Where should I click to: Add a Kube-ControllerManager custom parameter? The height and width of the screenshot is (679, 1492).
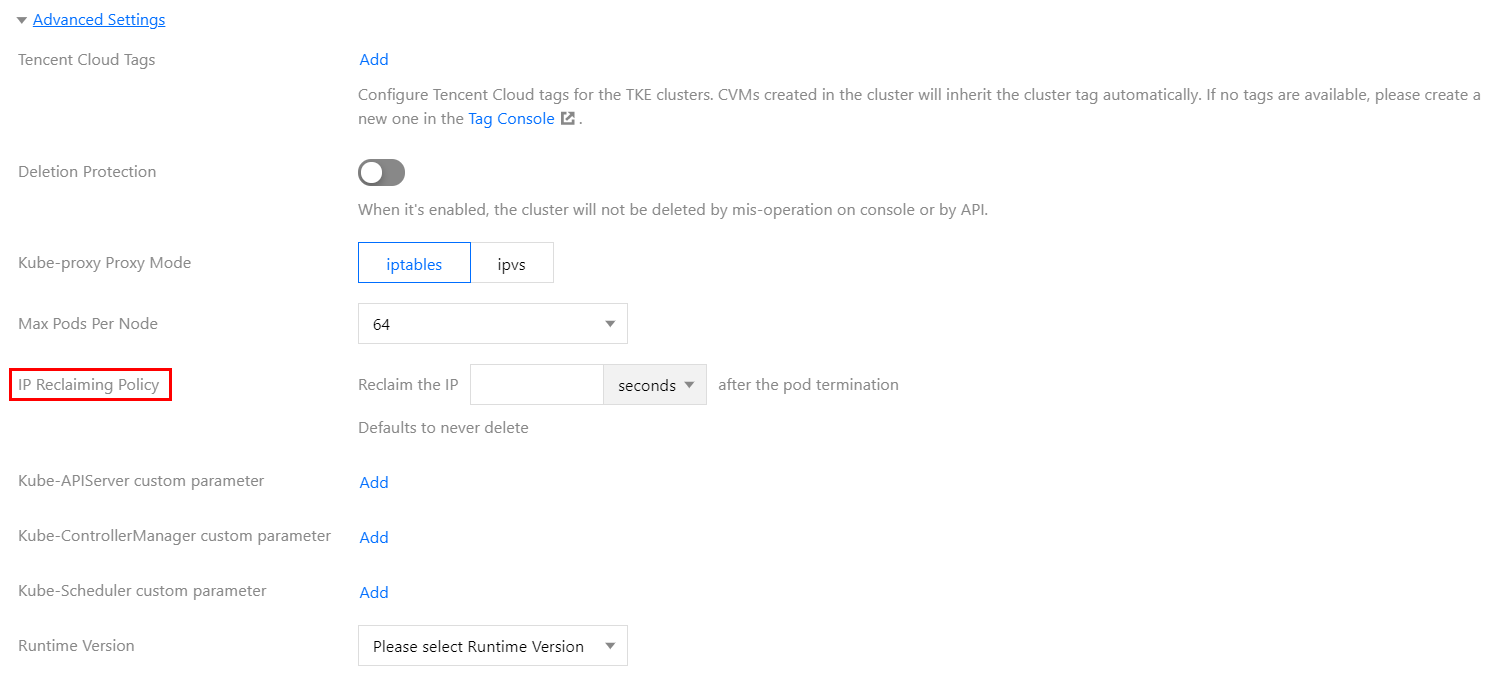pyautogui.click(x=374, y=538)
